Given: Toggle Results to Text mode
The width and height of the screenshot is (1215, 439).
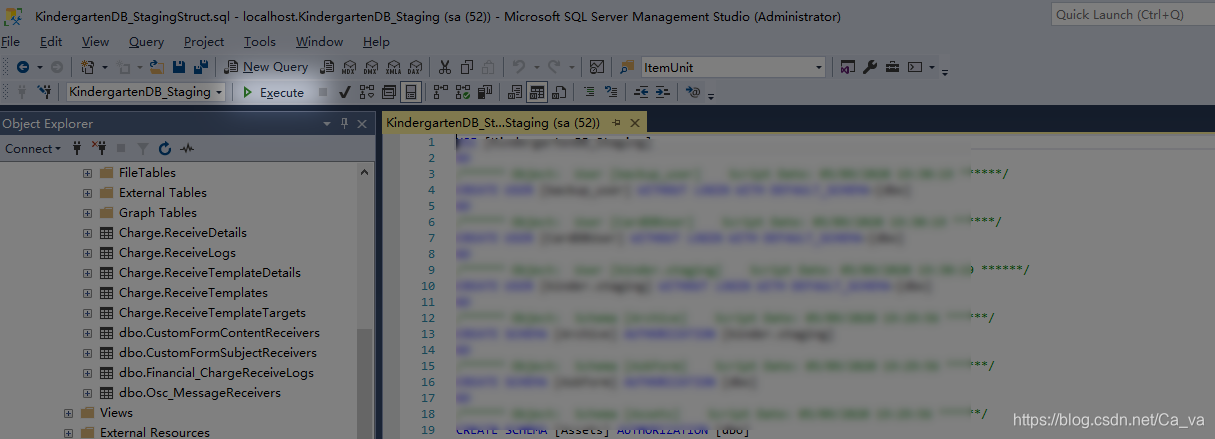Looking at the screenshot, I should pos(516,92).
